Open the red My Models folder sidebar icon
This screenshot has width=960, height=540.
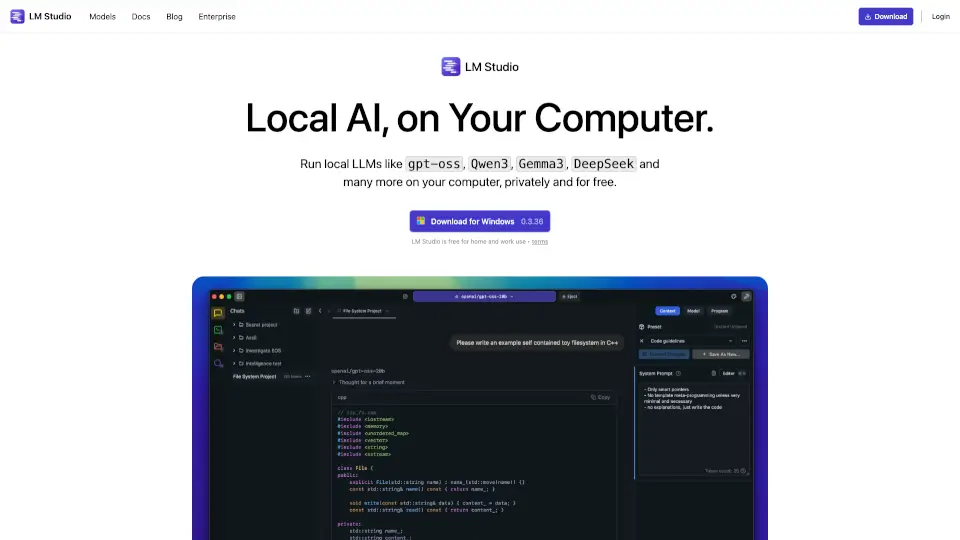(x=218, y=347)
